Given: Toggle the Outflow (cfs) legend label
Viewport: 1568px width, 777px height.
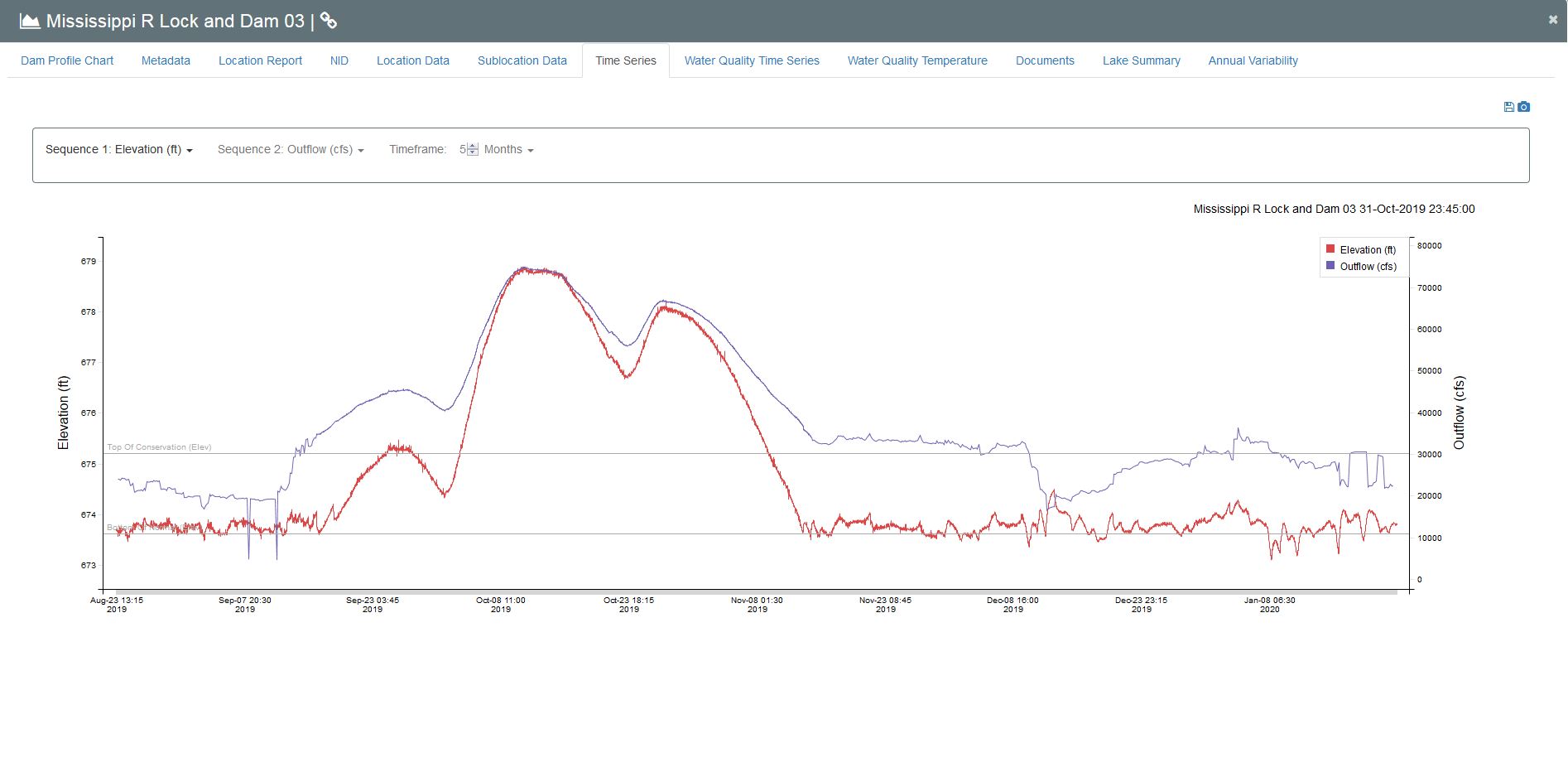Looking at the screenshot, I should 1368,267.
